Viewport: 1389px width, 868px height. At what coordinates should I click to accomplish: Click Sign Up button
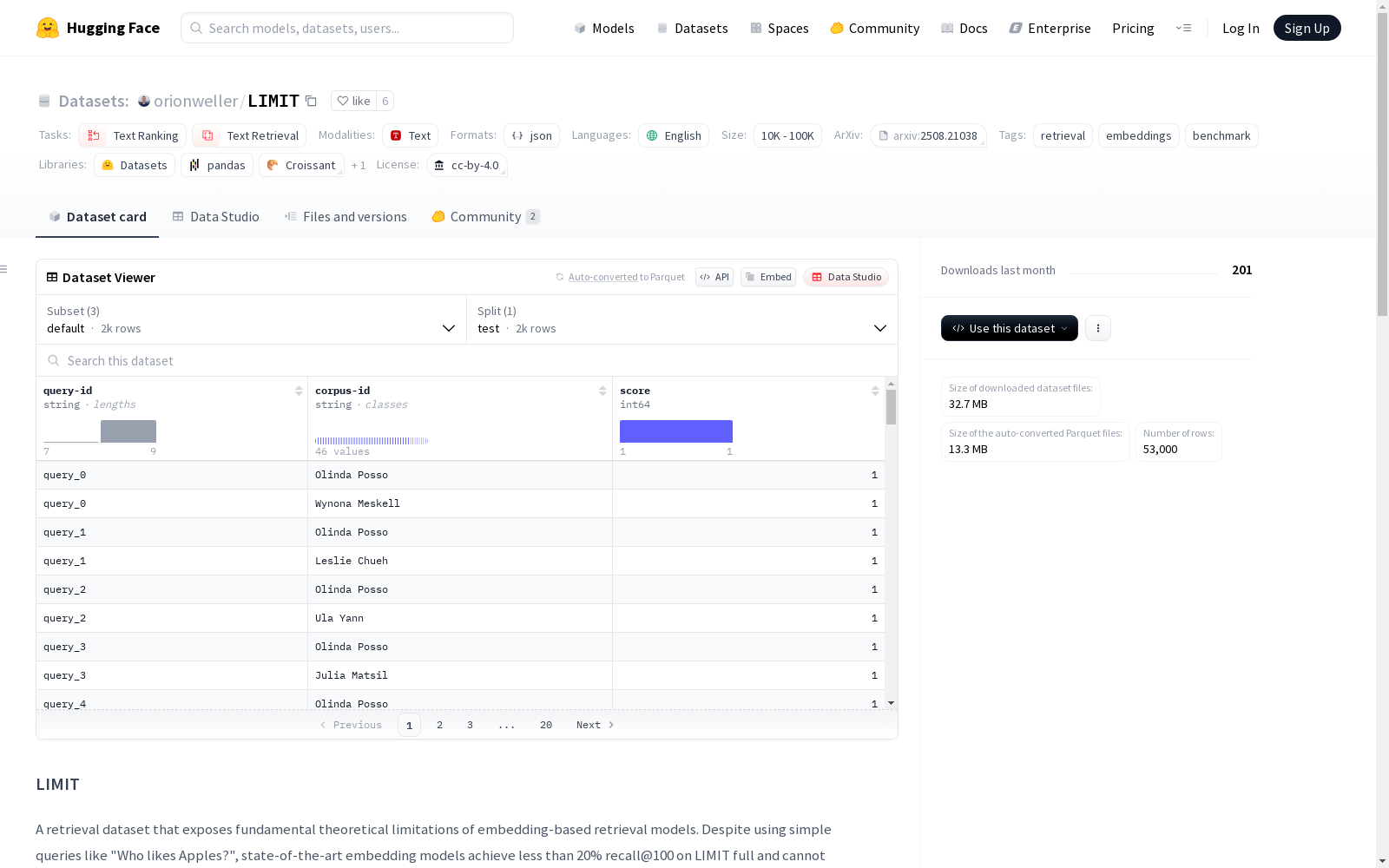[1307, 28]
